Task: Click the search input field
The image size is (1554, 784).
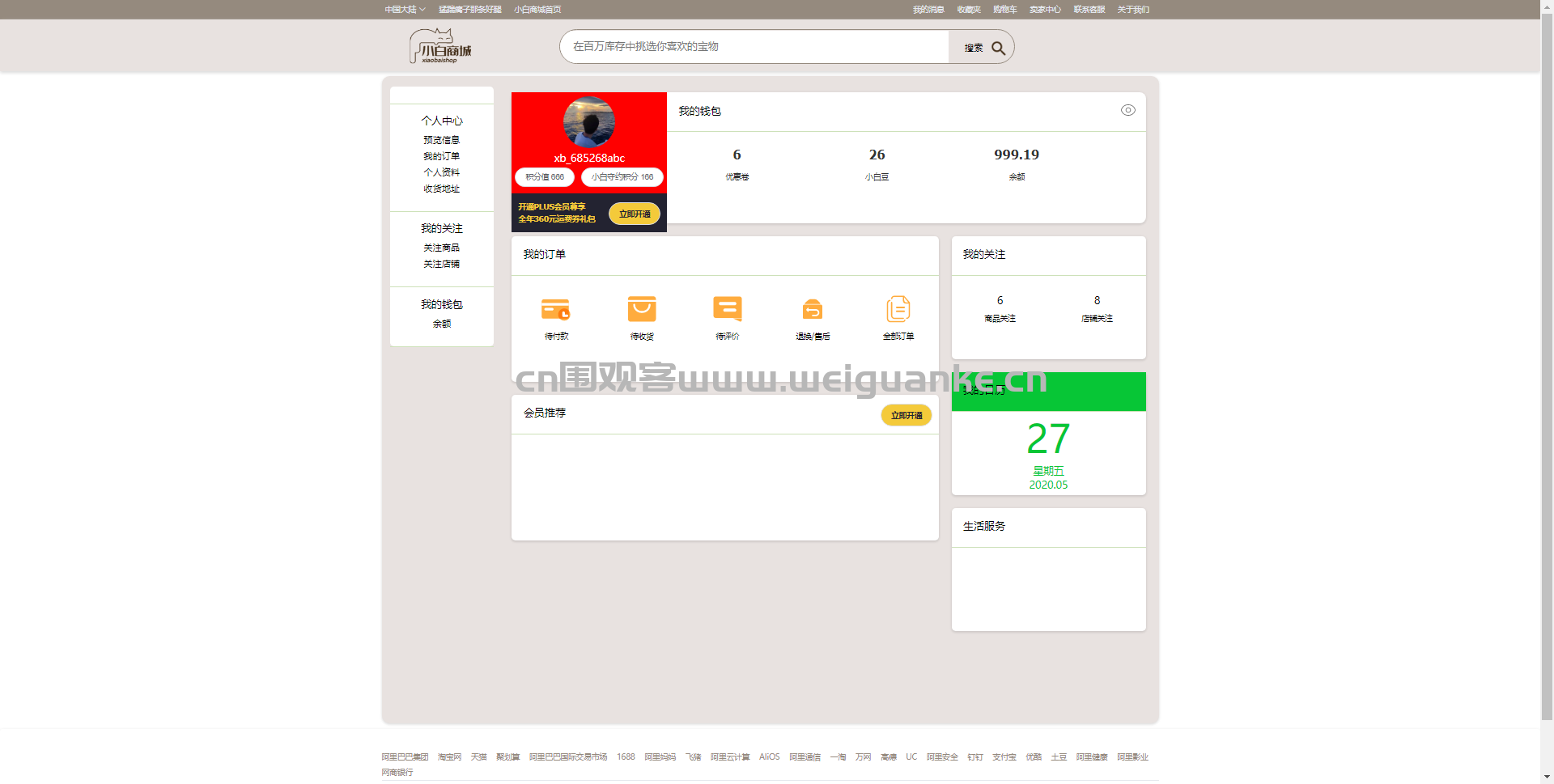Action: pyautogui.click(x=754, y=47)
